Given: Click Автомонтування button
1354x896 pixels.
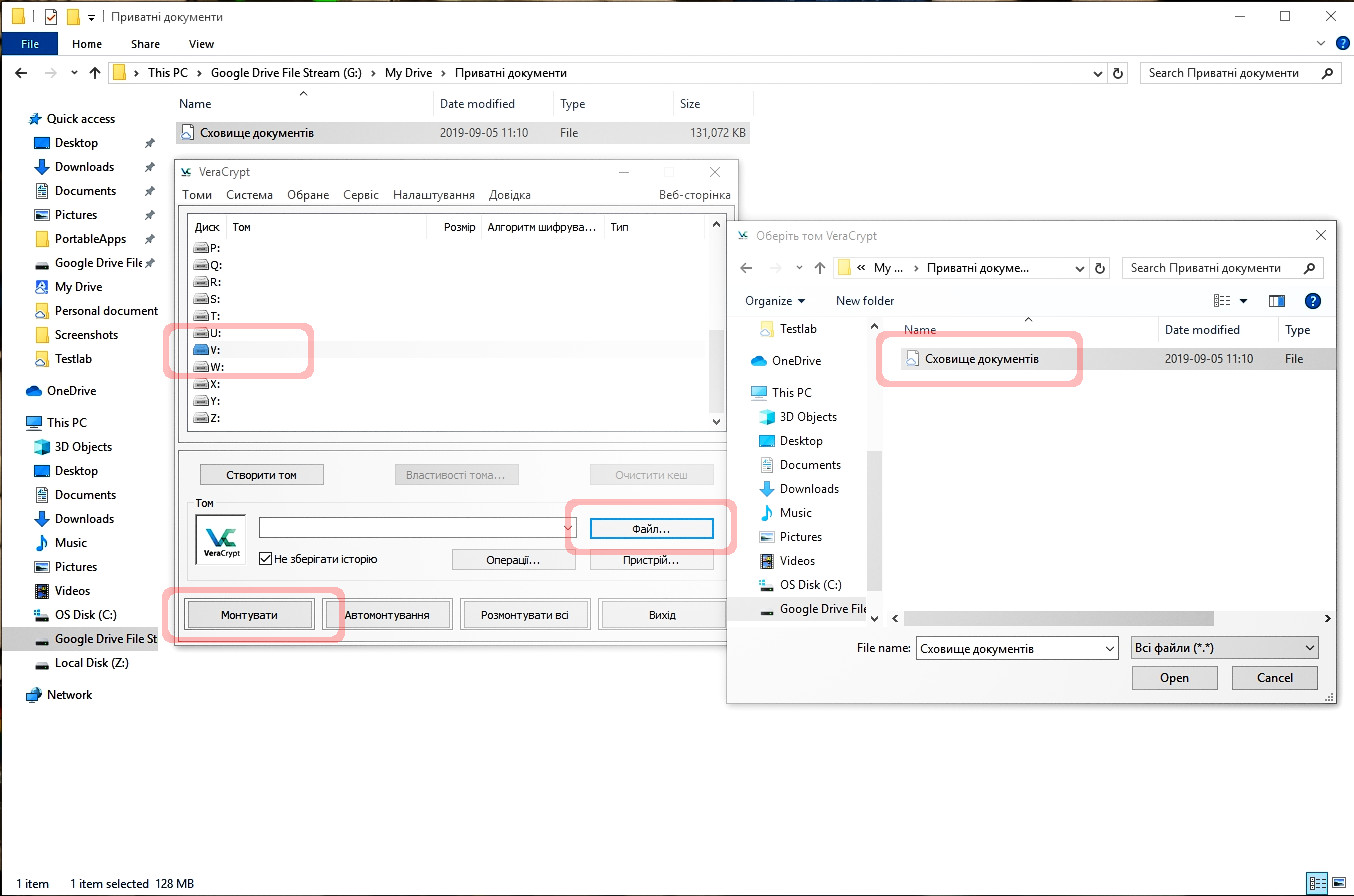Looking at the screenshot, I should [387, 614].
